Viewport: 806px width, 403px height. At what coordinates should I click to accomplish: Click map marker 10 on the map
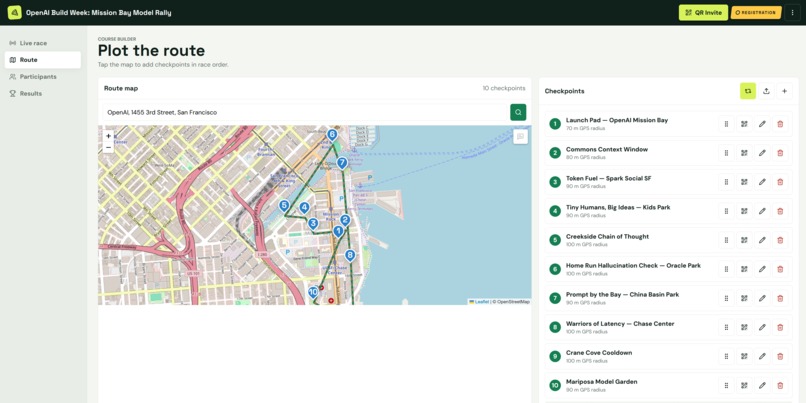click(313, 292)
